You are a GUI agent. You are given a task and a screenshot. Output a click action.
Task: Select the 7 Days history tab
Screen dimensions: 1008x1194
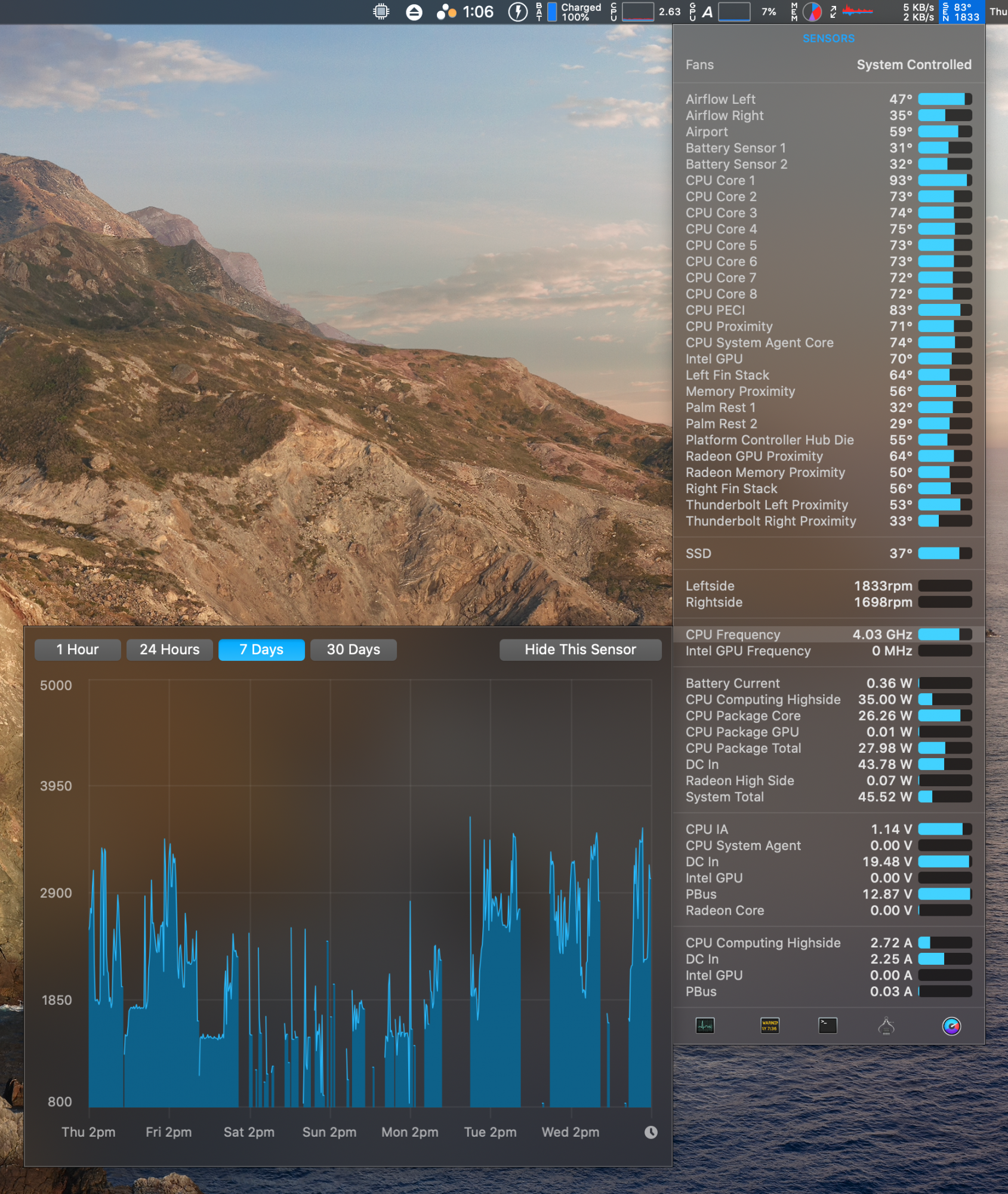[261, 650]
